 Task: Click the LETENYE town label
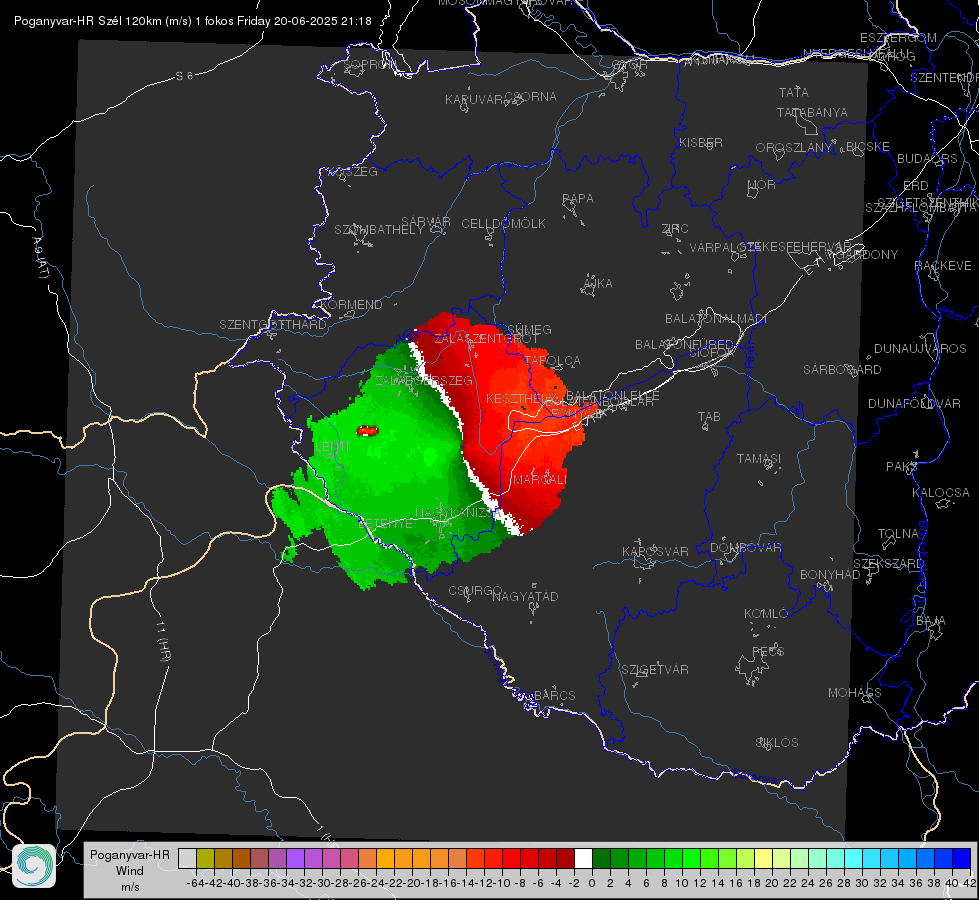click(385, 524)
